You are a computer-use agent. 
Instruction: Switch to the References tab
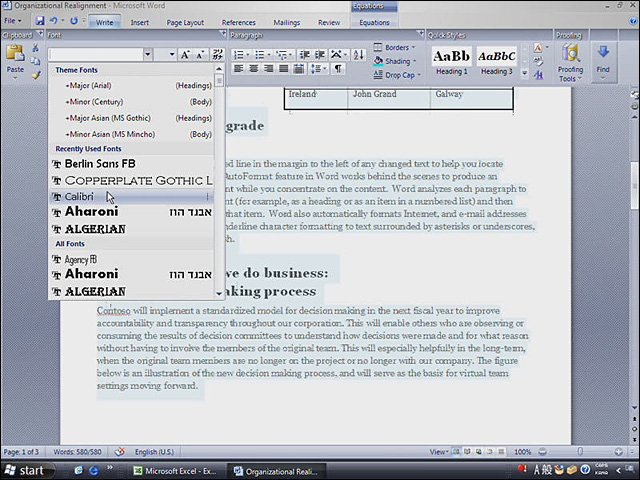[x=238, y=22]
